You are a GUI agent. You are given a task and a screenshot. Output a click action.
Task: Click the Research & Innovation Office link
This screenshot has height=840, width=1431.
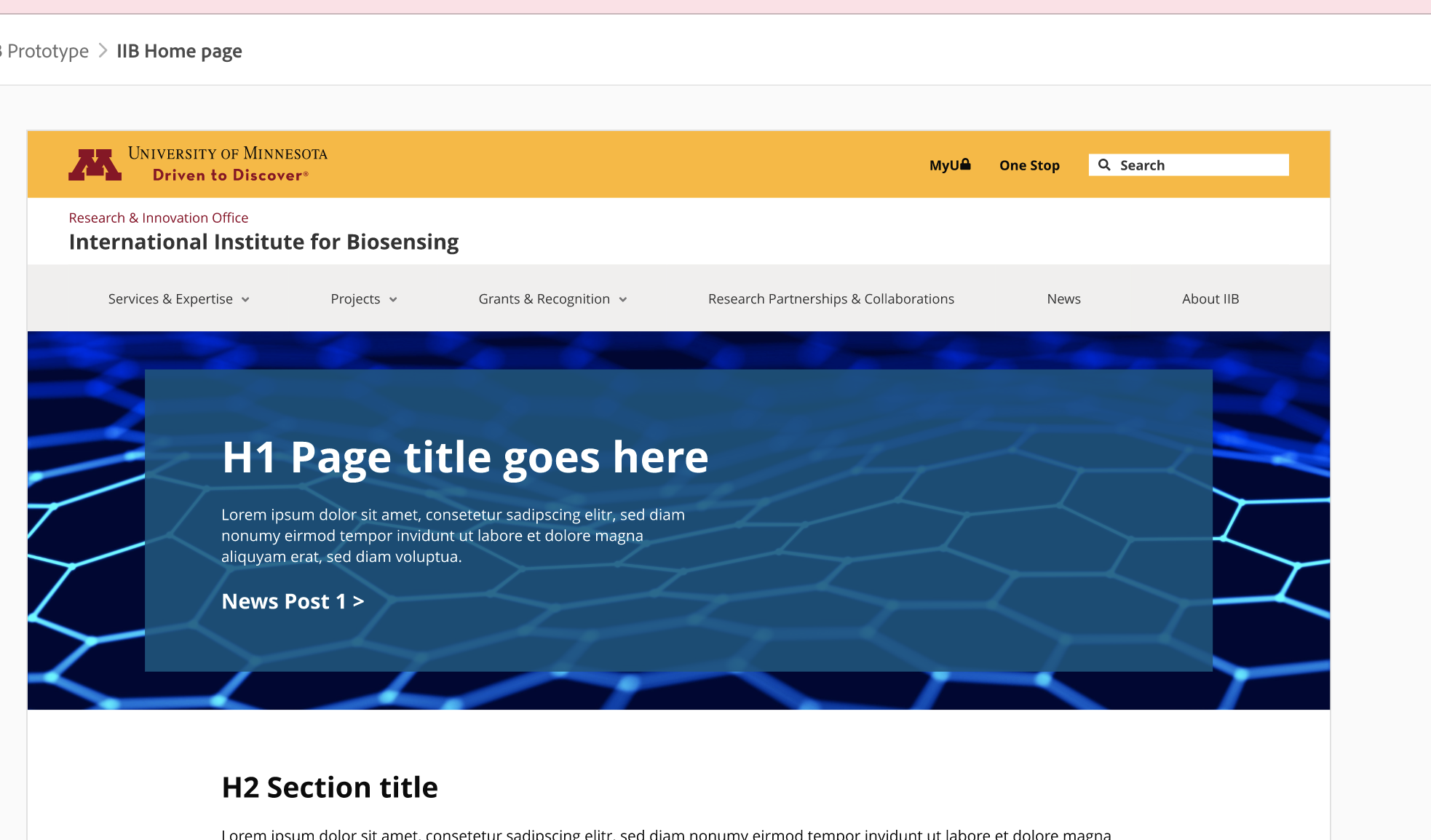(159, 218)
